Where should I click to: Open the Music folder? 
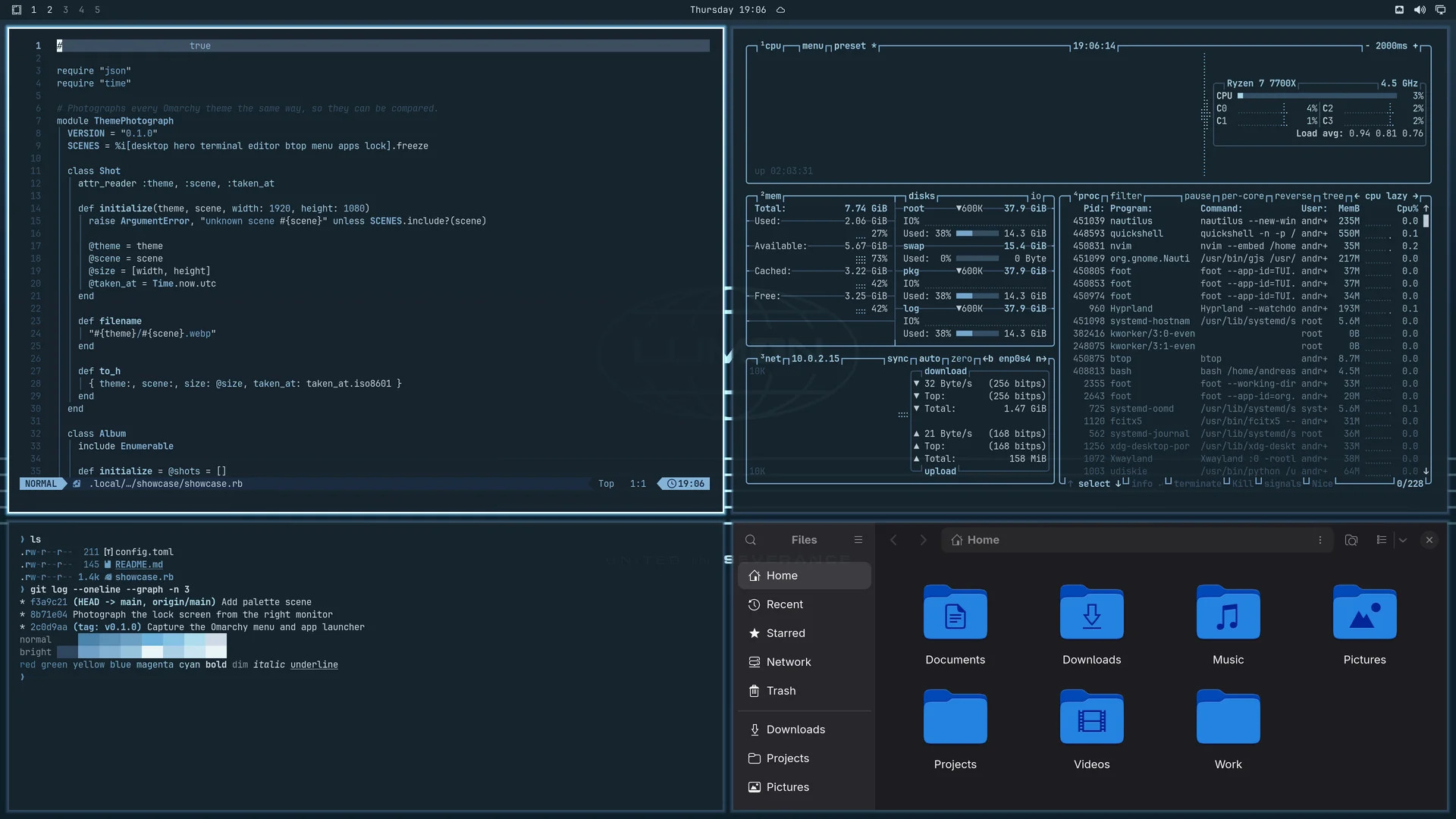point(1228,625)
